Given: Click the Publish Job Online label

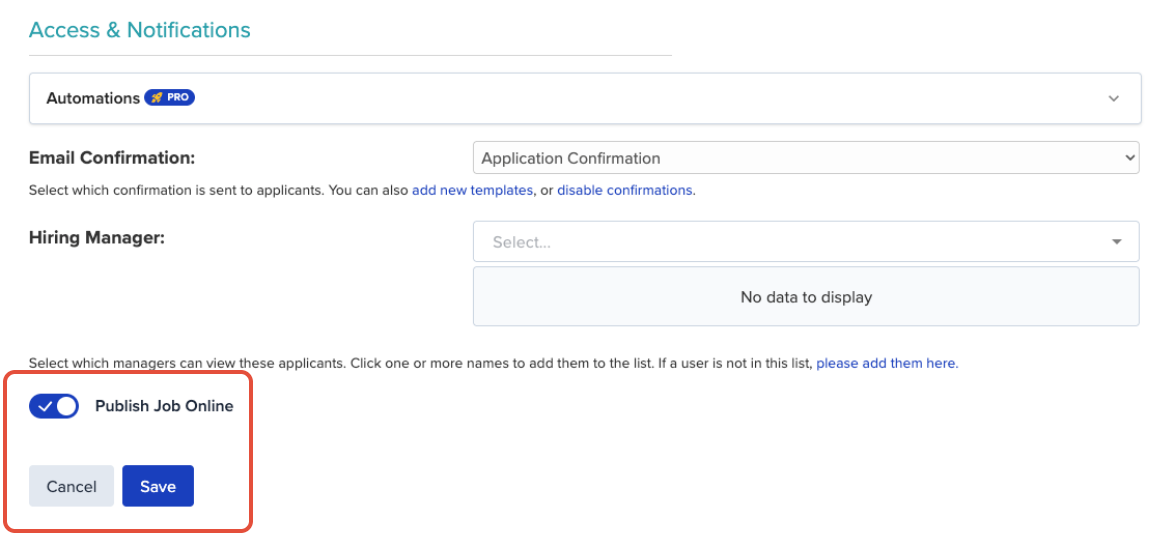Looking at the screenshot, I should [x=164, y=406].
